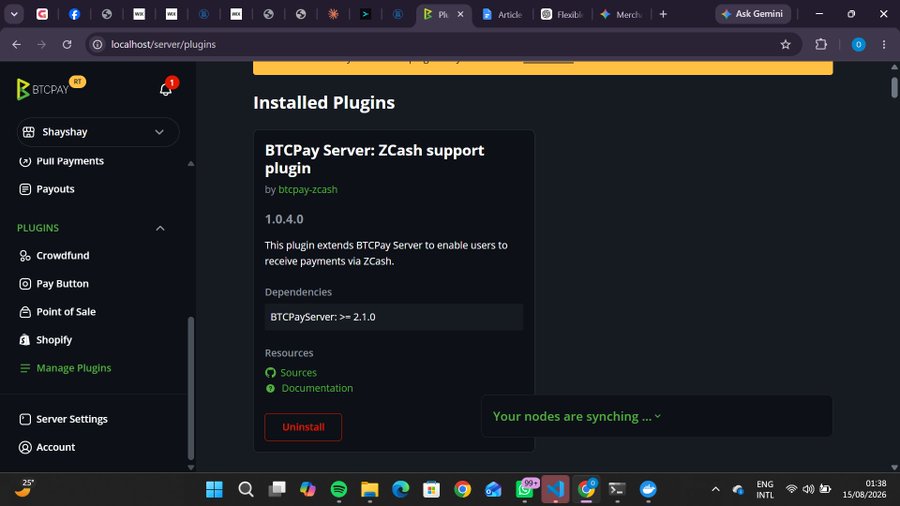Image resolution: width=900 pixels, height=506 pixels.
Task: Open WhatsApp with 99+ badge
Action: coord(525,489)
